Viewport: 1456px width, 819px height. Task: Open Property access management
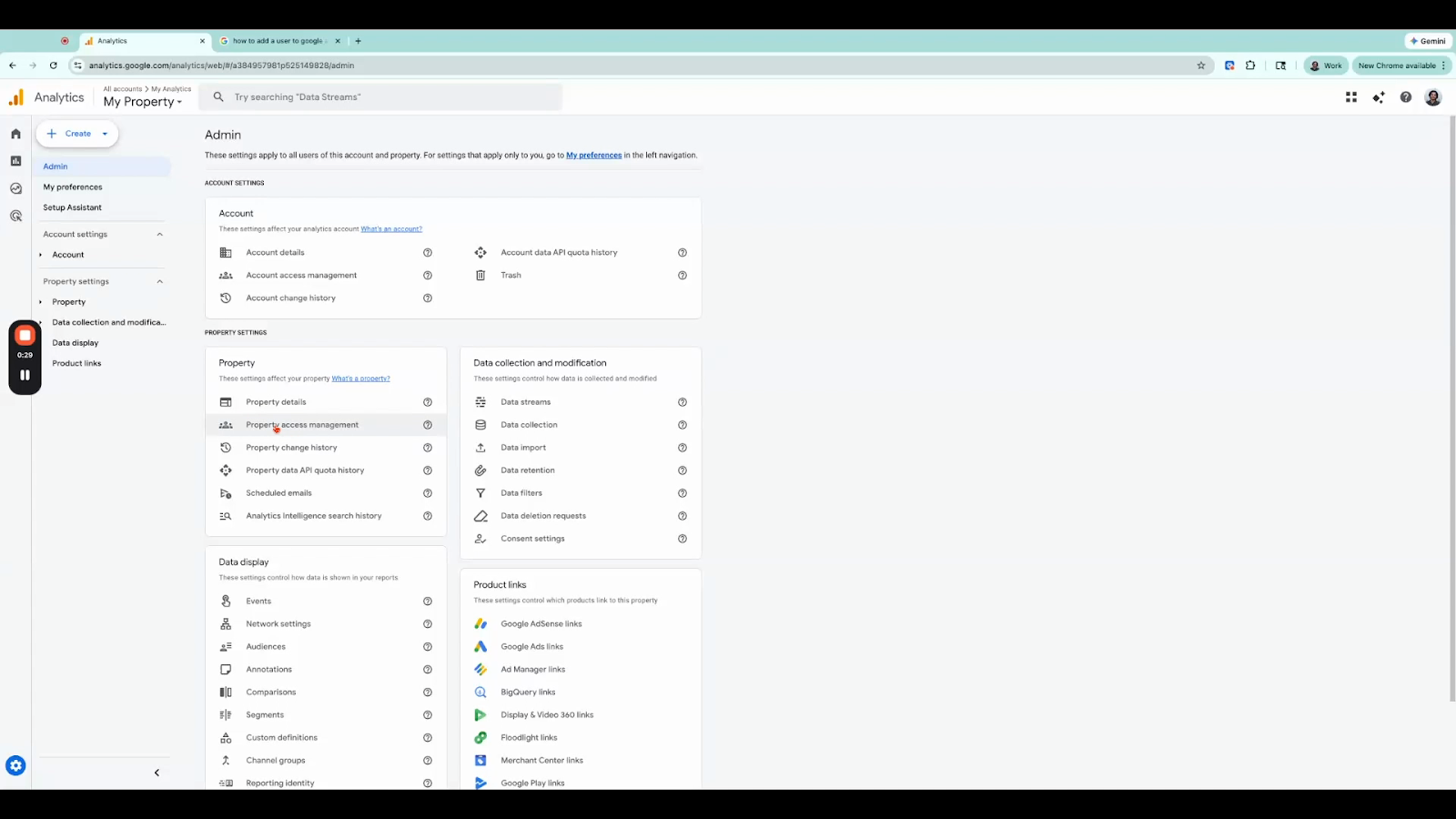(x=326, y=425)
